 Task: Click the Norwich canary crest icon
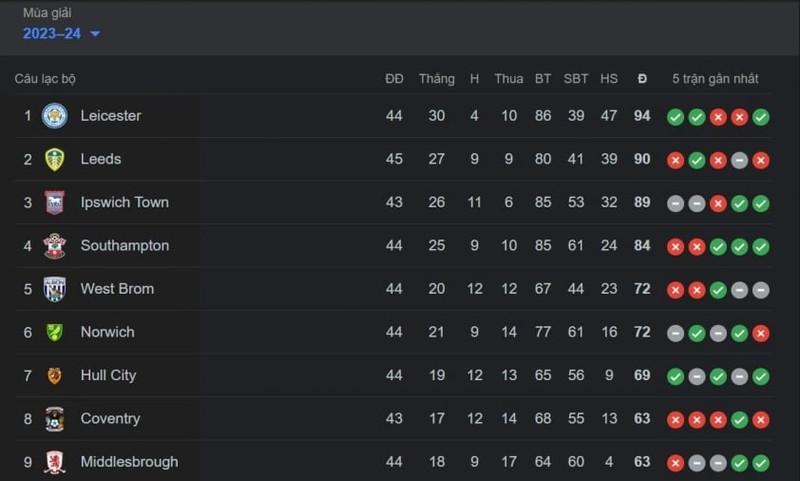(x=55, y=332)
